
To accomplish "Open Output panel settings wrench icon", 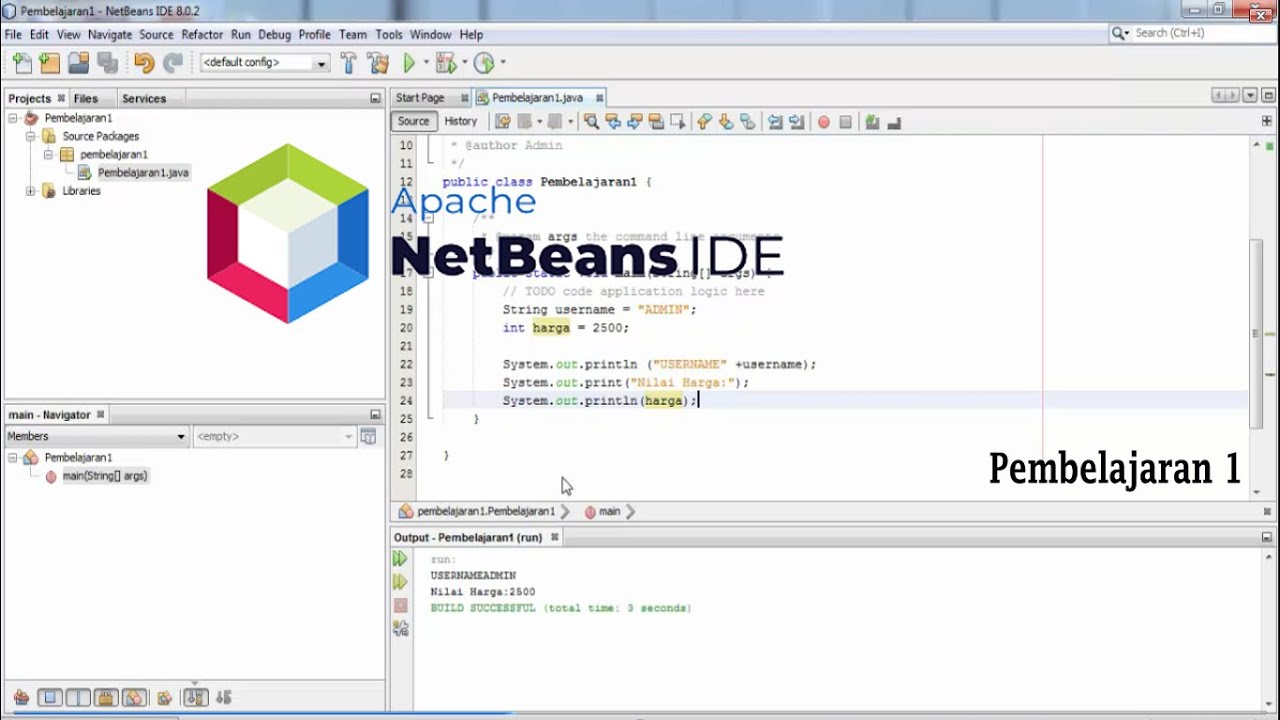I will 400,629.
